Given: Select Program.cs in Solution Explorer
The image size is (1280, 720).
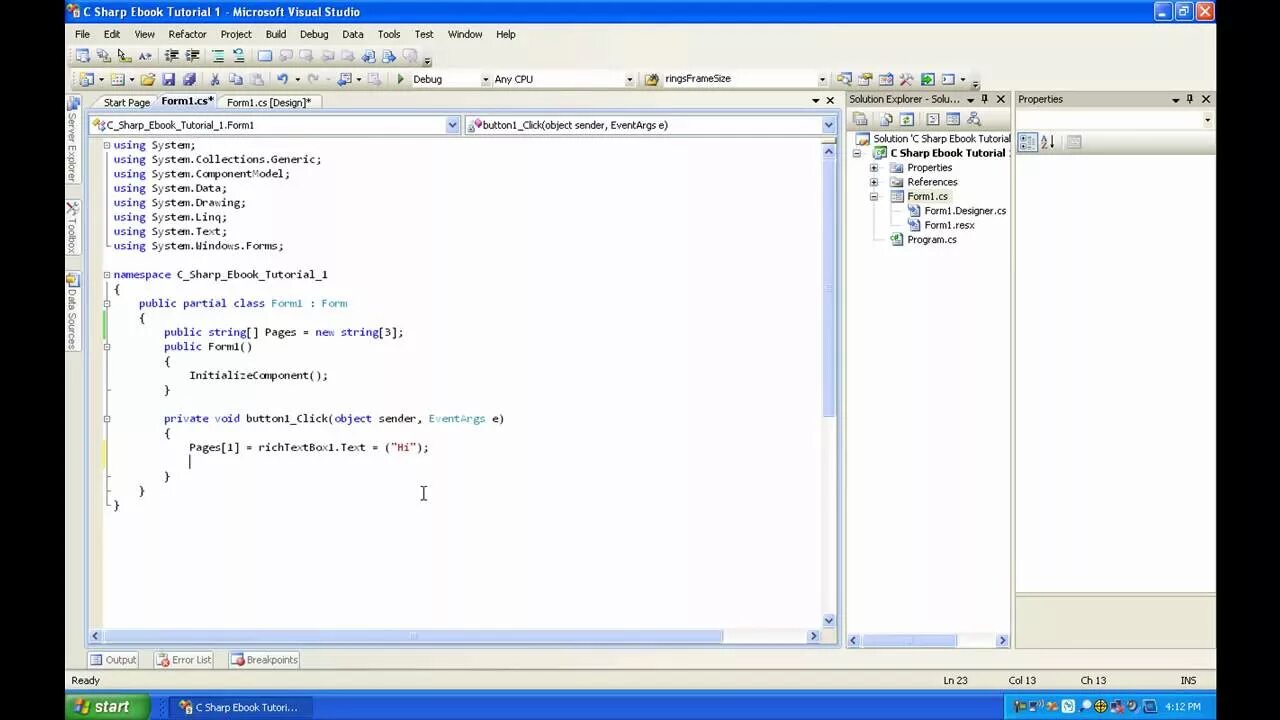Looking at the screenshot, I should pos(931,240).
